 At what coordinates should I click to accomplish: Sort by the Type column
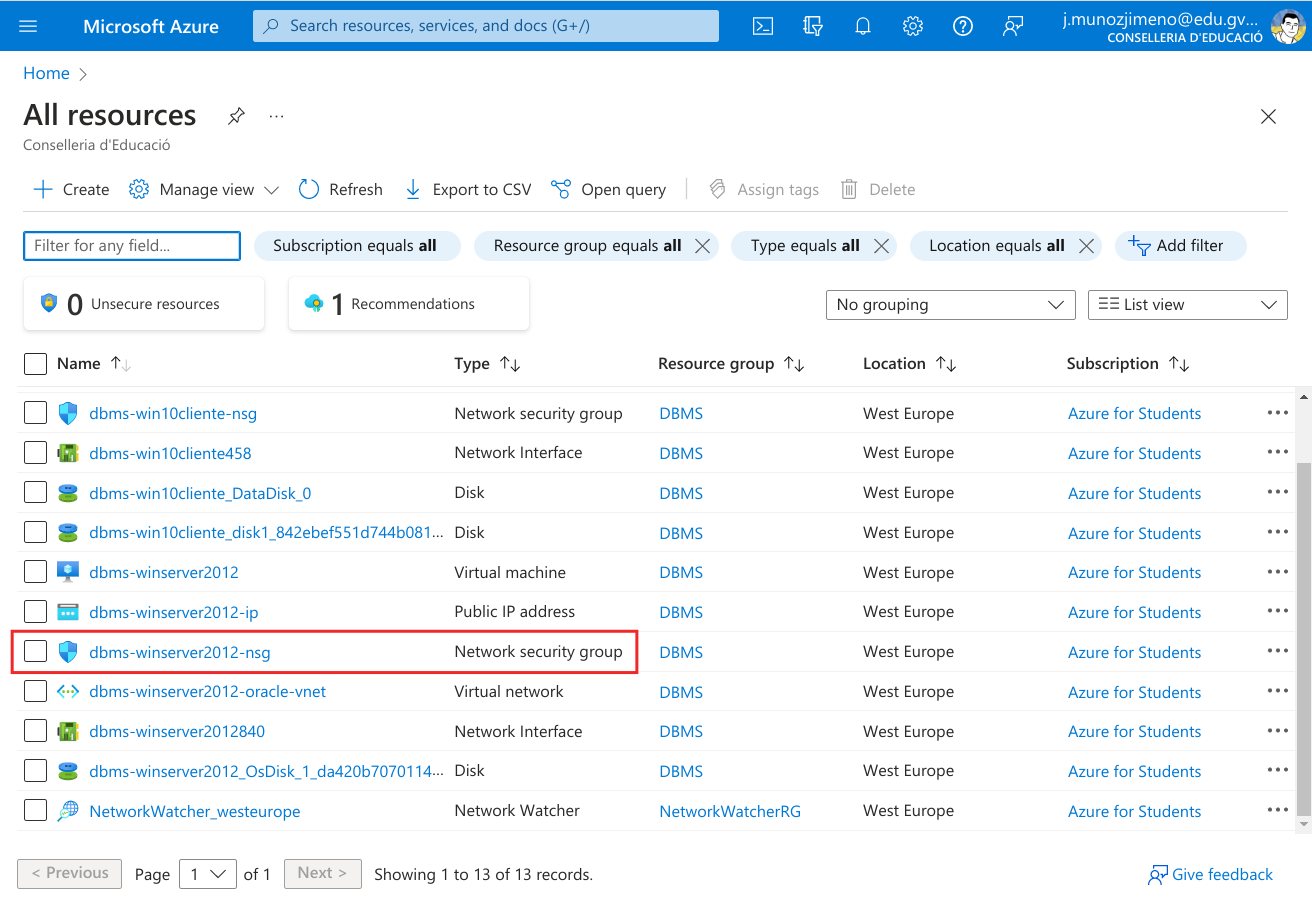coord(487,364)
